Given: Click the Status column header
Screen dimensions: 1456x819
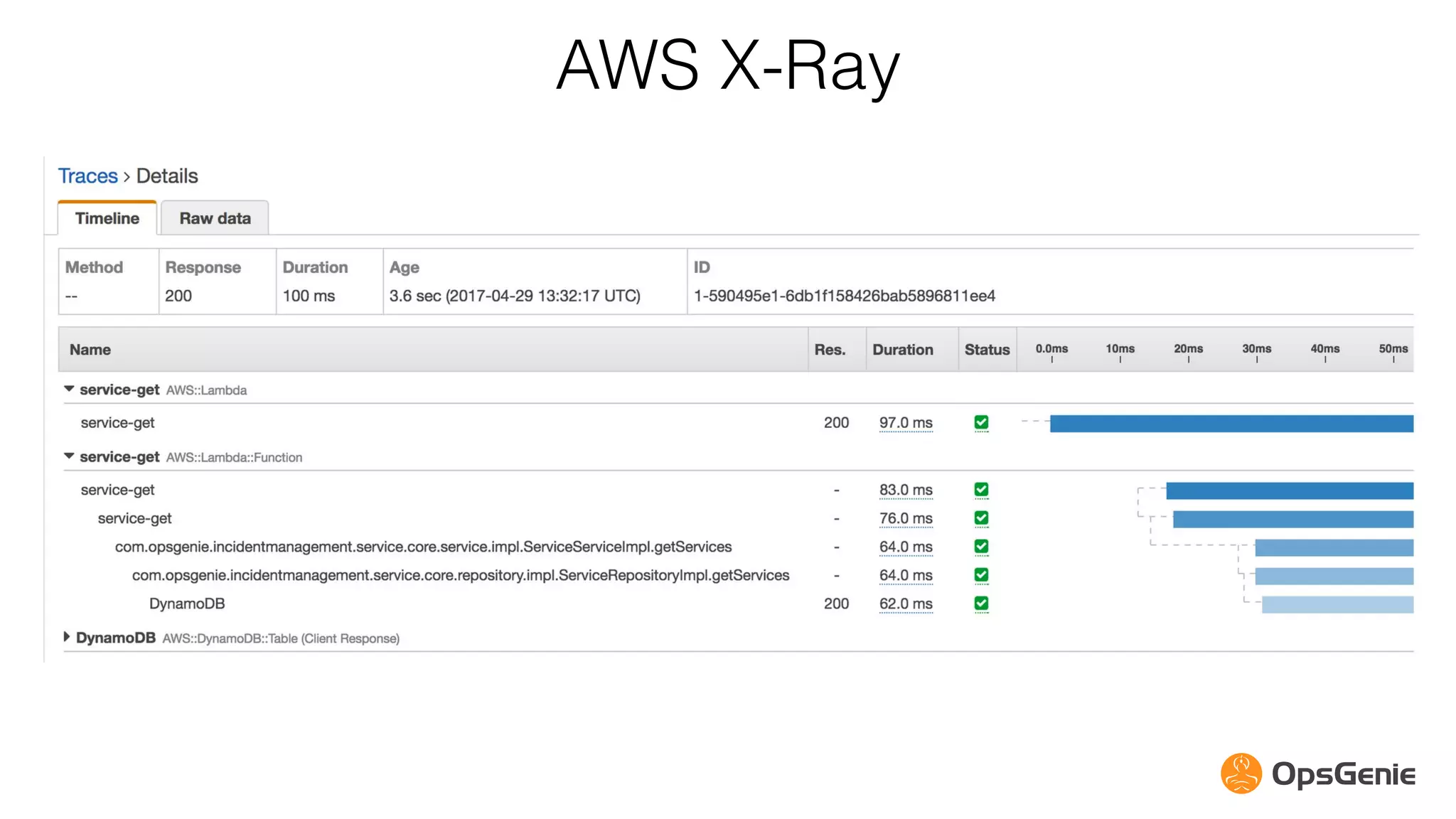Looking at the screenshot, I should click(987, 350).
